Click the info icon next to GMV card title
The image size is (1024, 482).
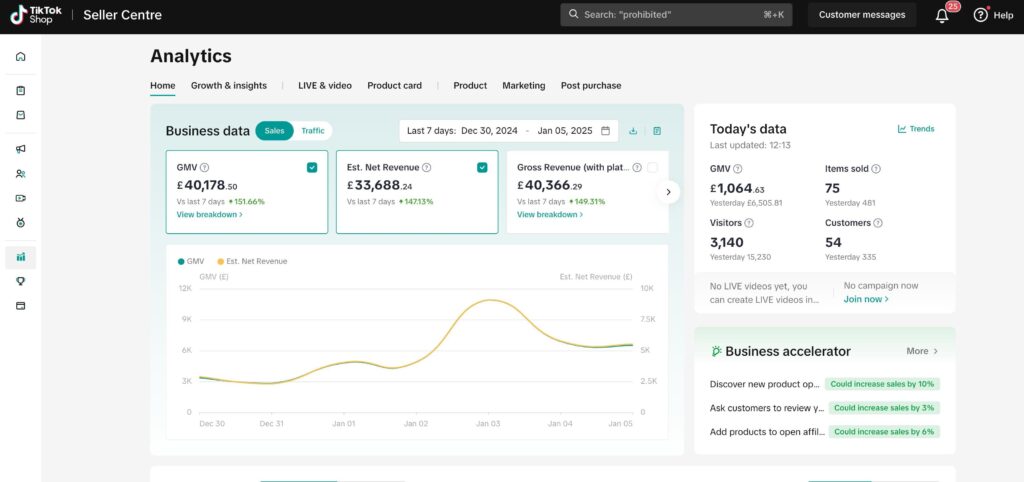205,168
